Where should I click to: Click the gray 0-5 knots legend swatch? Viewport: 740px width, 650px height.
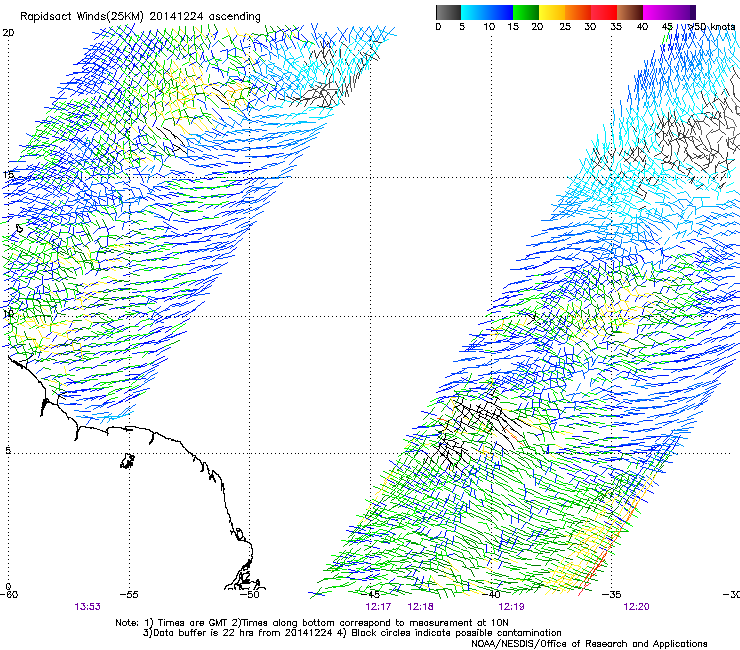point(448,12)
